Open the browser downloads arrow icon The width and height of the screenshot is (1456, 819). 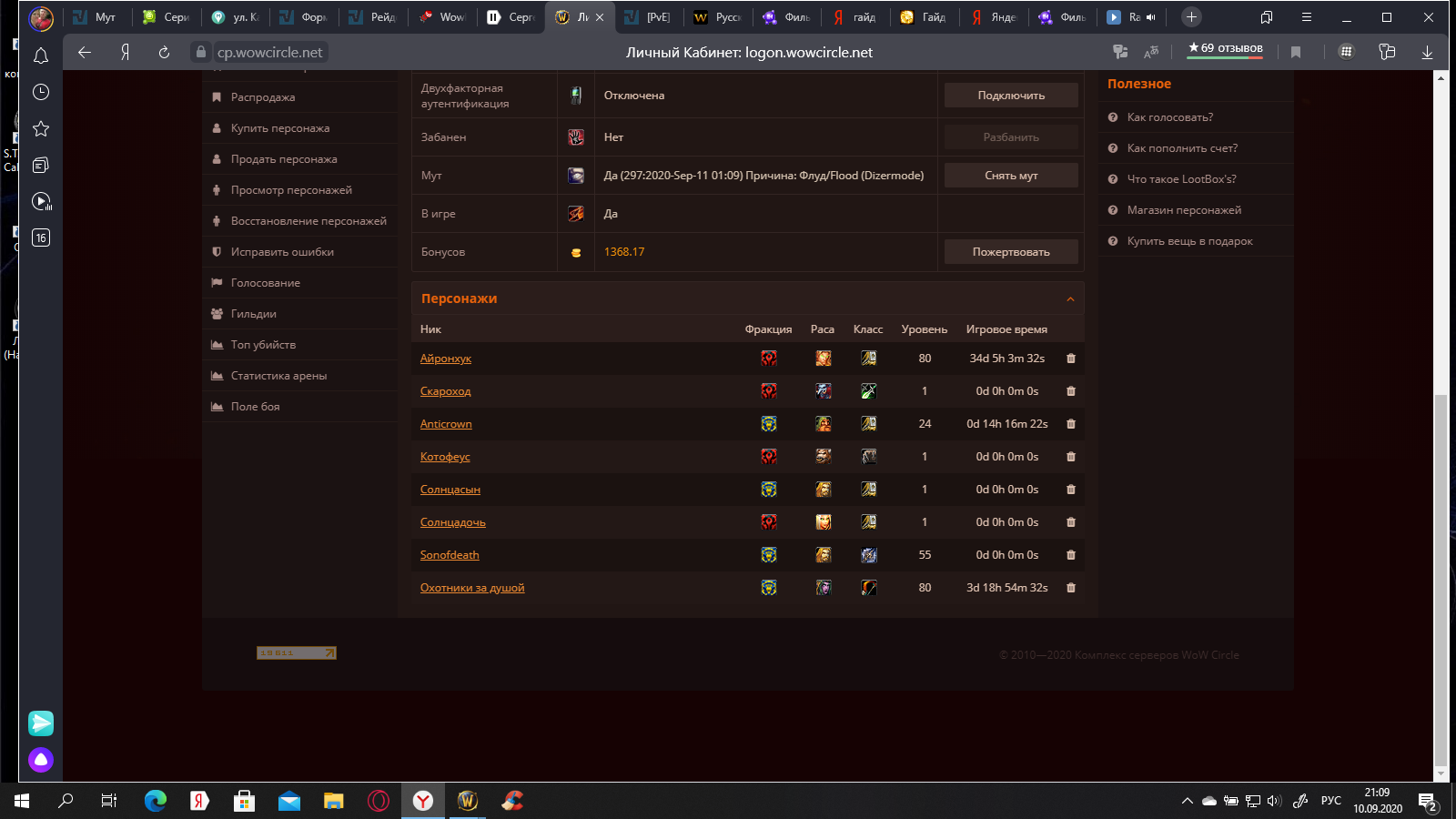[1427, 53]
